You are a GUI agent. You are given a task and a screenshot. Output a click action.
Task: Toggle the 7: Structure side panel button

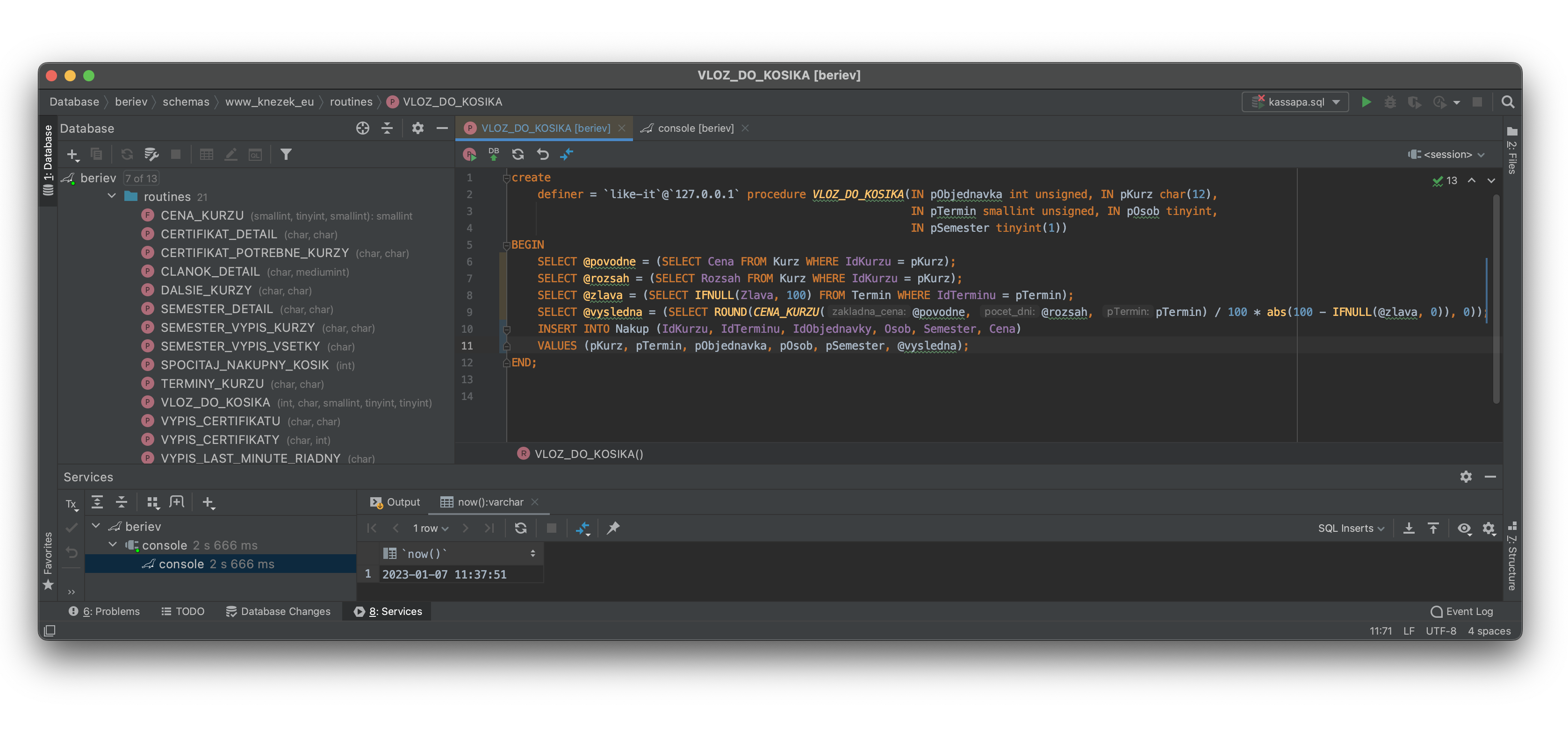[x=1512, y=555]
